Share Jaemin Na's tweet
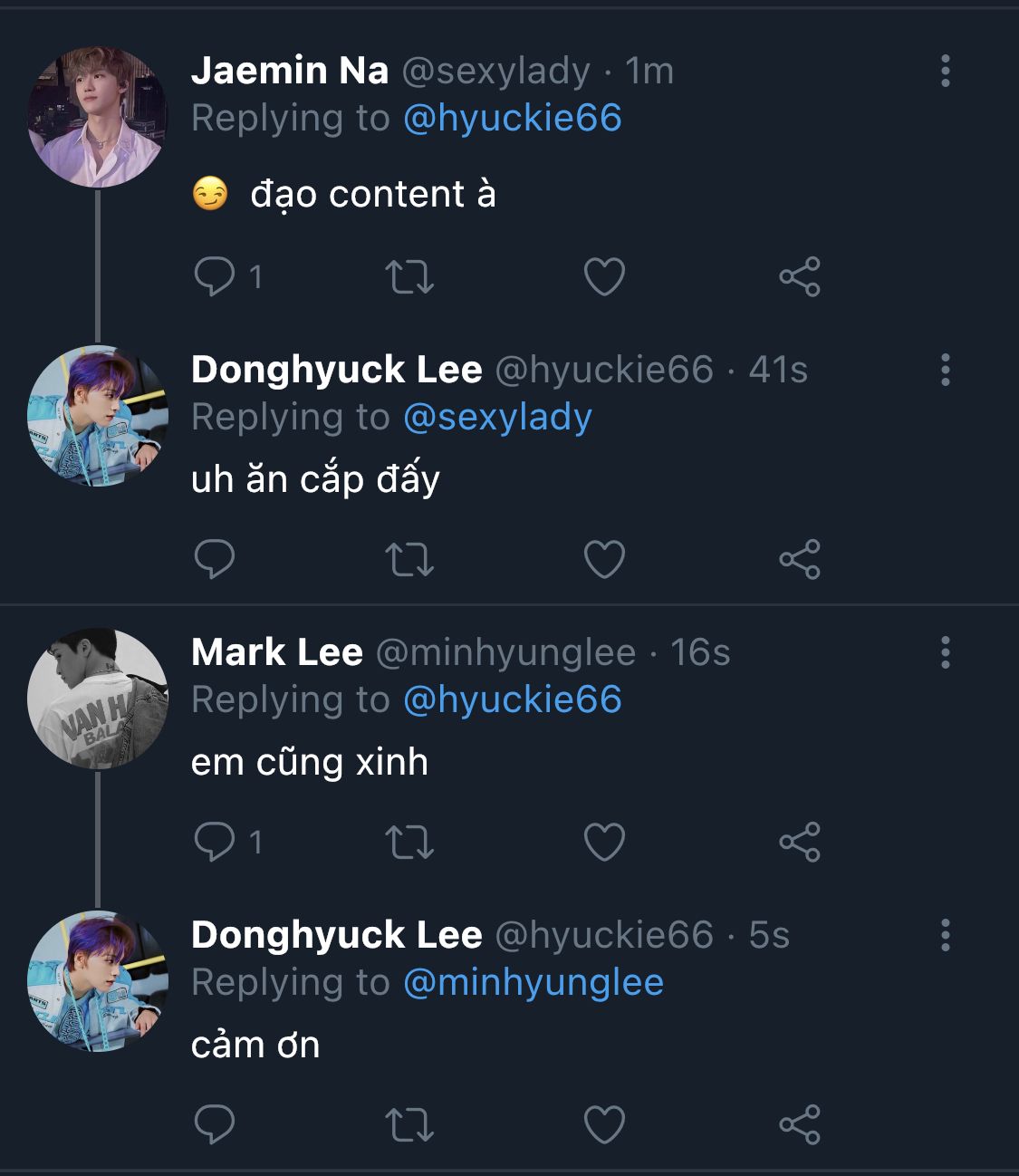This screenshot has width=1019, height=1176. click(x=800, y=277)
